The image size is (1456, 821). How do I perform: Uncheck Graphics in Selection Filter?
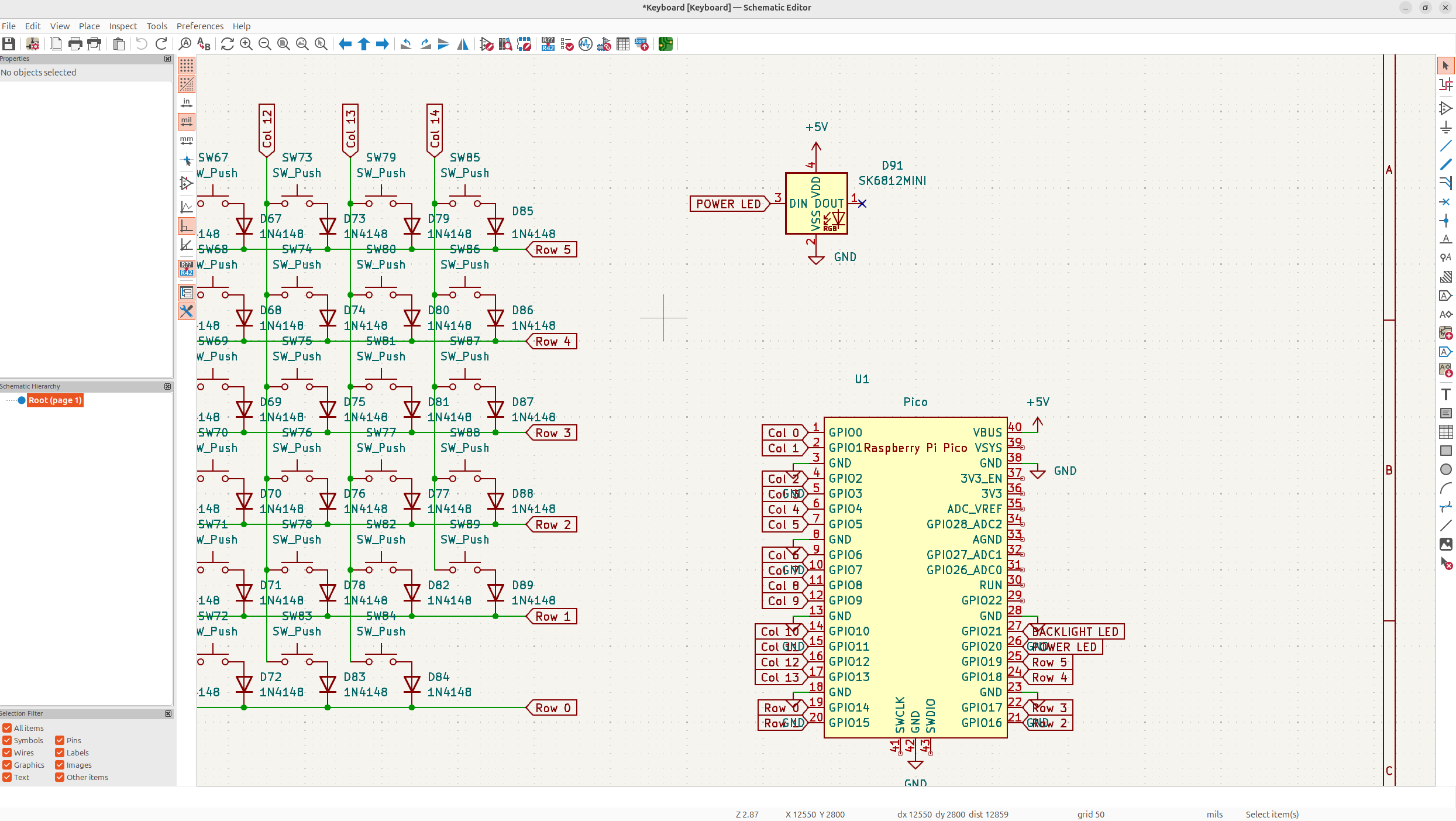[x=7, y=765]
